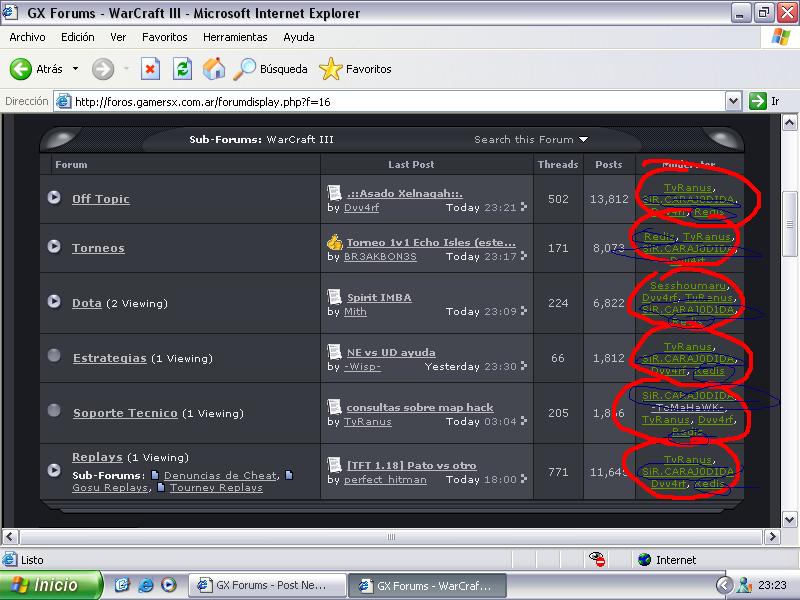This screenshot has width=800, height=600.
Task: Click the Torneos forum status icon
Action: 54,246
